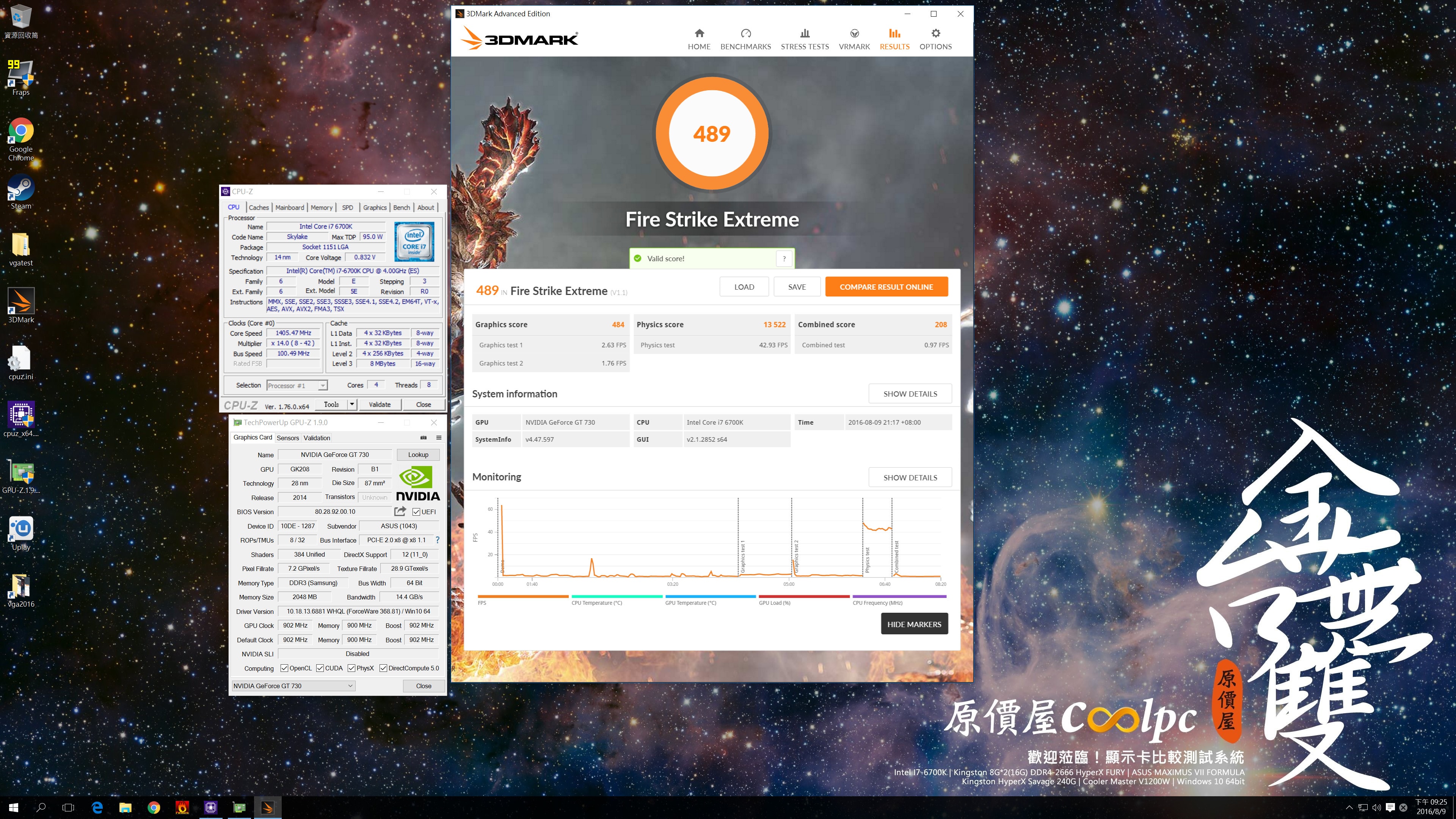Launch the cpuz_x64 desktop icon
This screenshot has height=819, width=1456.
click(x=21, y=419)
